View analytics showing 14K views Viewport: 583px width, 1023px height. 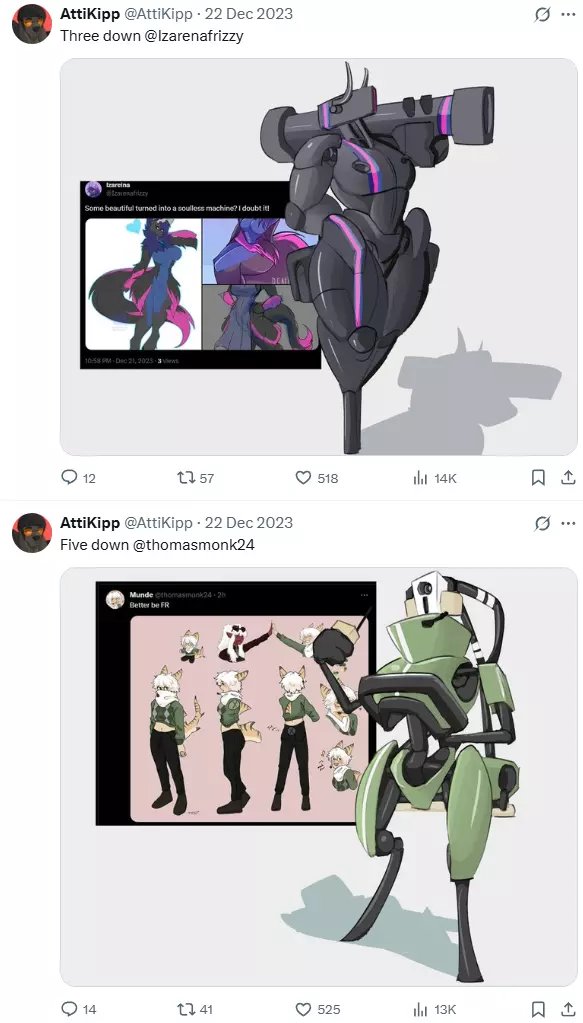[434, 478]
